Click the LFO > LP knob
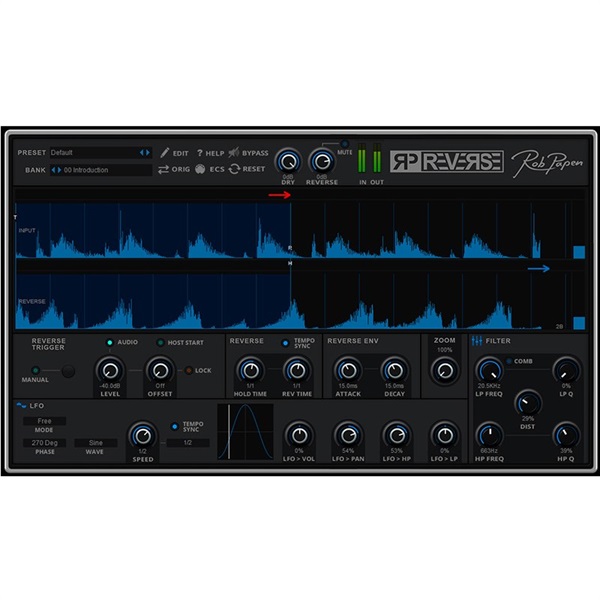Image resolution: width=600 pixels, height=600 pixels. click(445, 435)
